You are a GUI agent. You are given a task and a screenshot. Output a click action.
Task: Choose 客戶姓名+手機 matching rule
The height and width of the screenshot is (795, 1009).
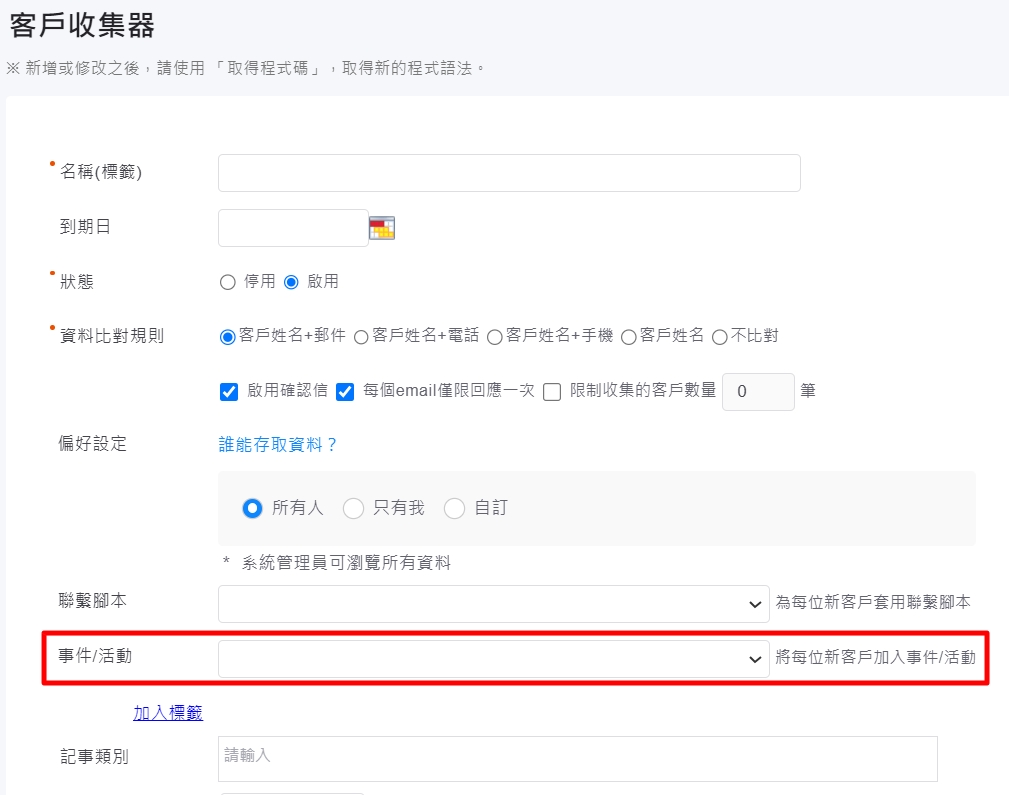coord(494,337)
